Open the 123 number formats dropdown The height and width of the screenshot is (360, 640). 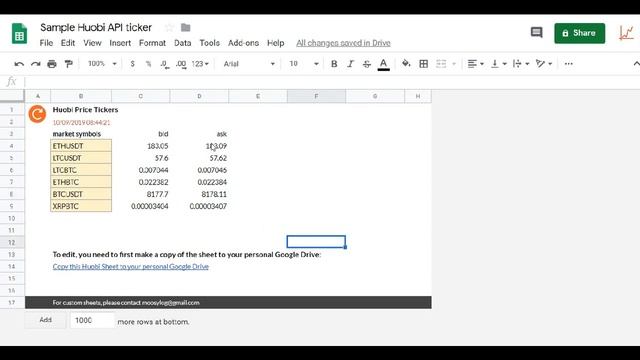click(200, 64)
